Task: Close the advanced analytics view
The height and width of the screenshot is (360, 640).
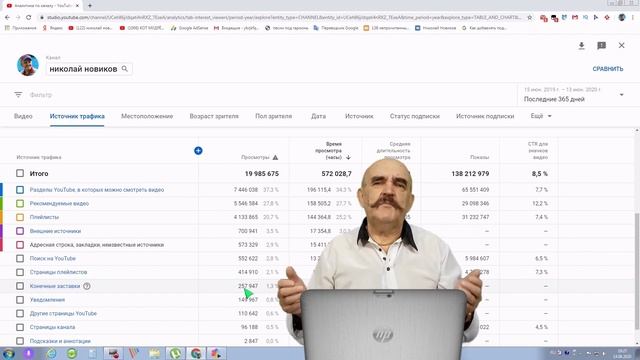Action: click(x=621, y=45)
